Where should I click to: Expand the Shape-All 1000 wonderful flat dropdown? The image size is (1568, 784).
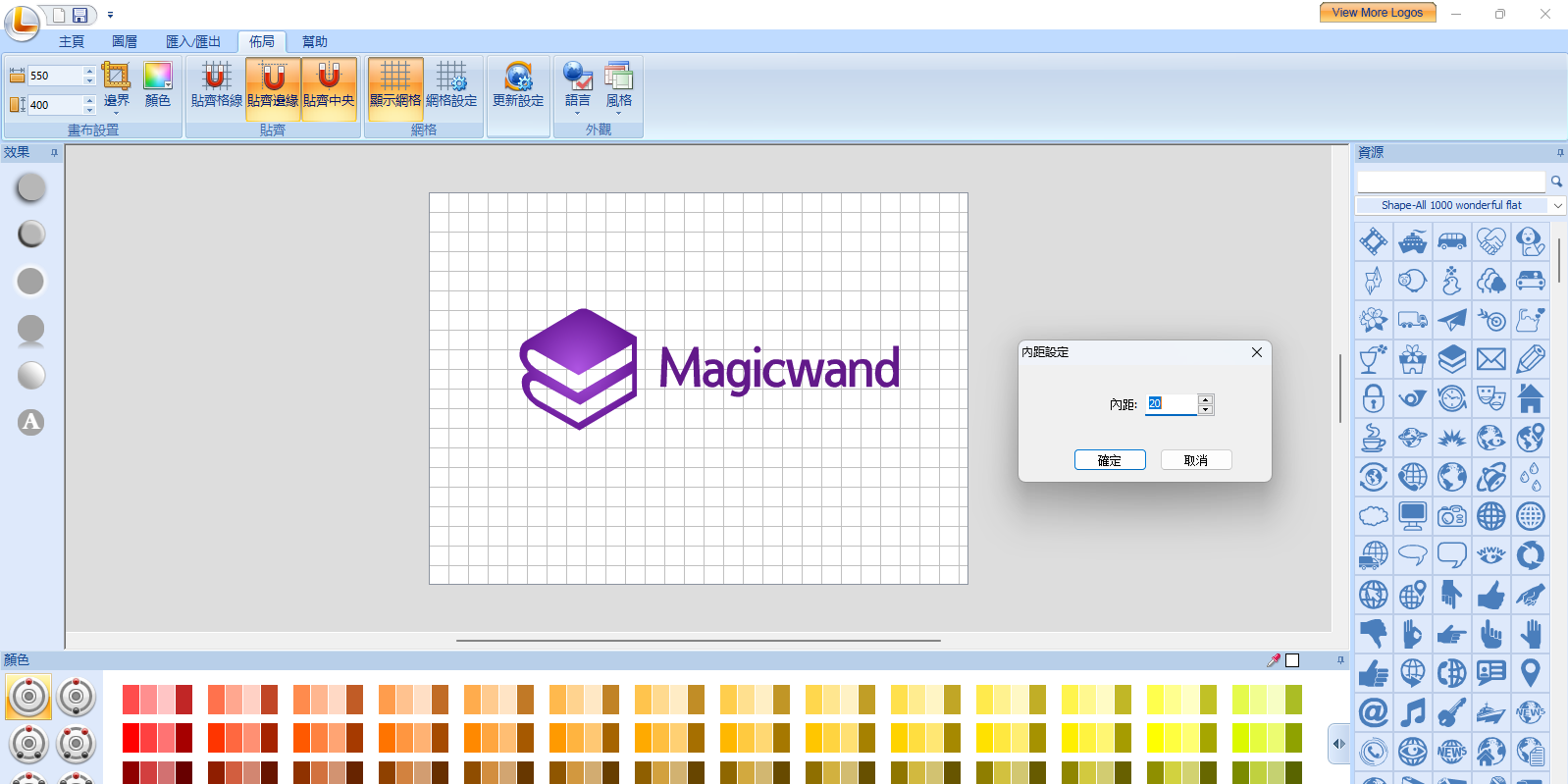click(x=1557, y=205)
